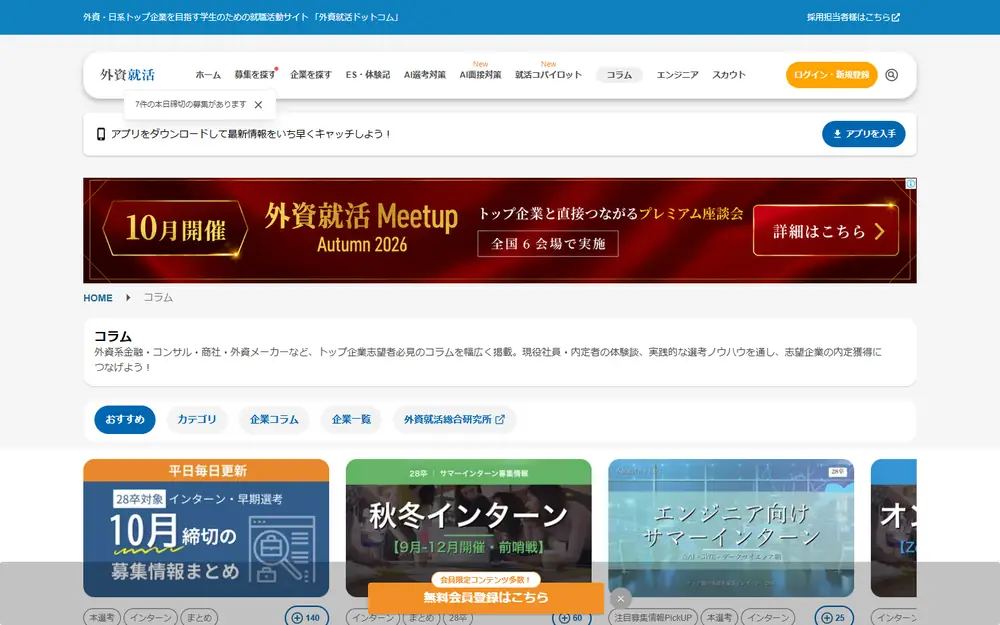Click the plus 25 counter badge

(x=834, y=617)
